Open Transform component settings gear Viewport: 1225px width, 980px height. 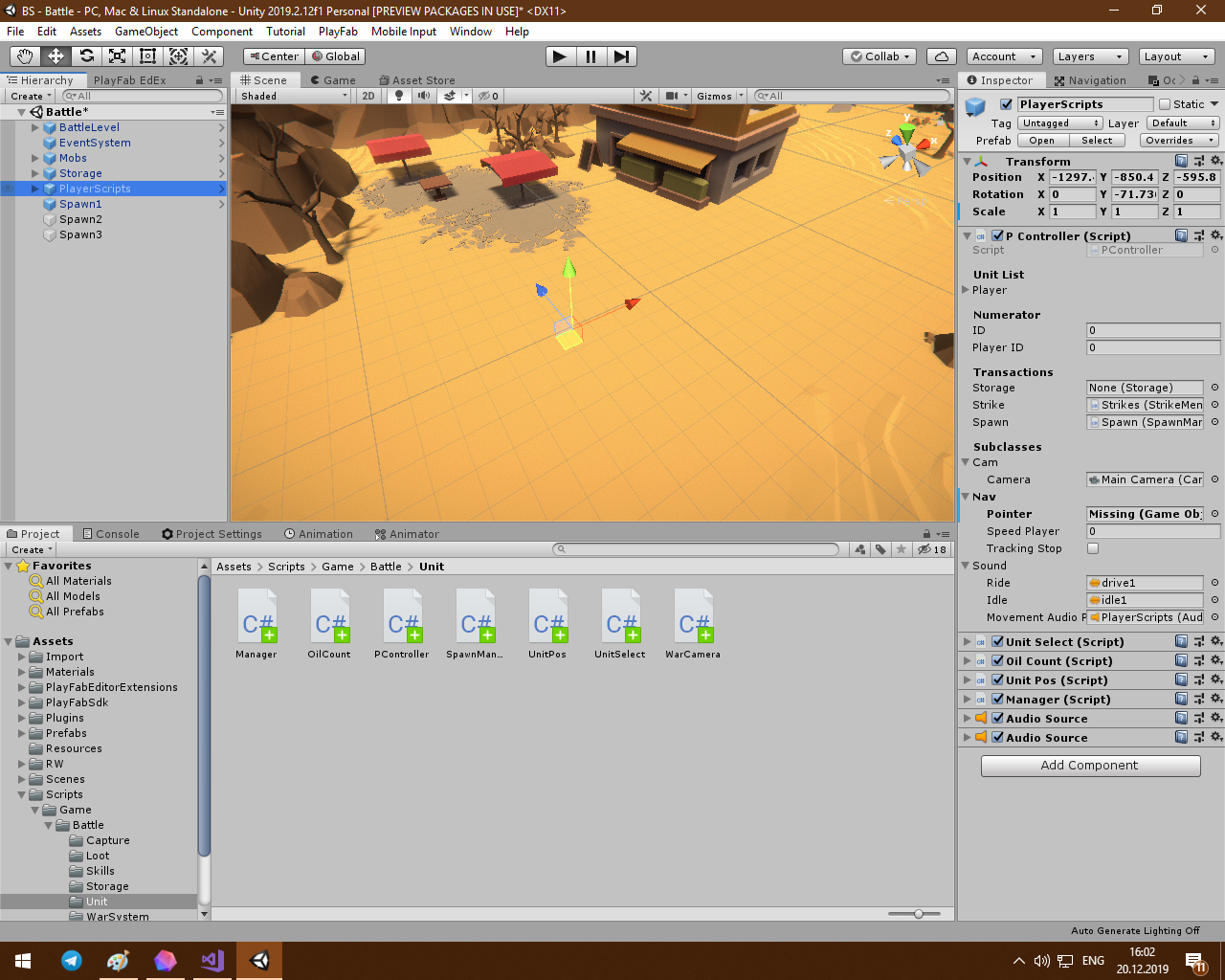tap(1216, 162)
